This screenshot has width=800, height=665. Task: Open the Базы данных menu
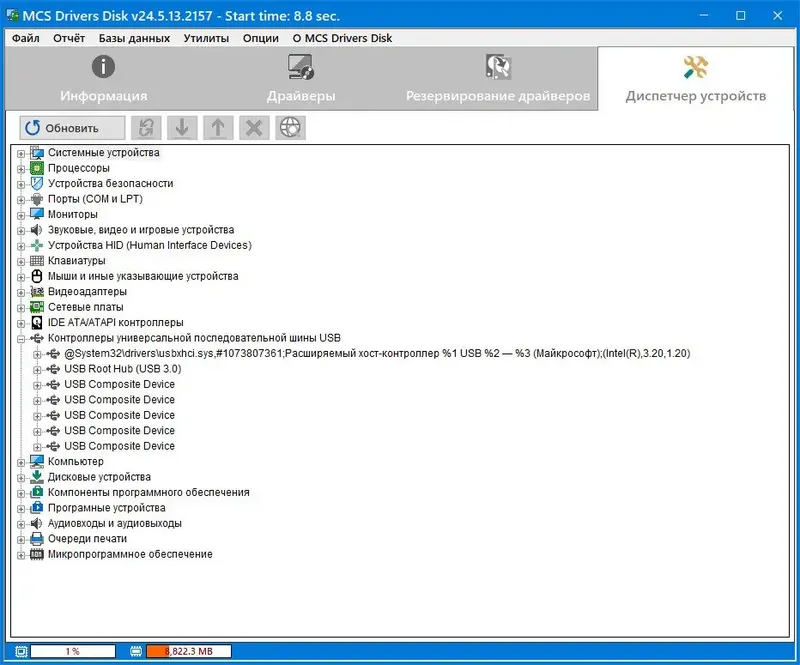pos(134,38)
